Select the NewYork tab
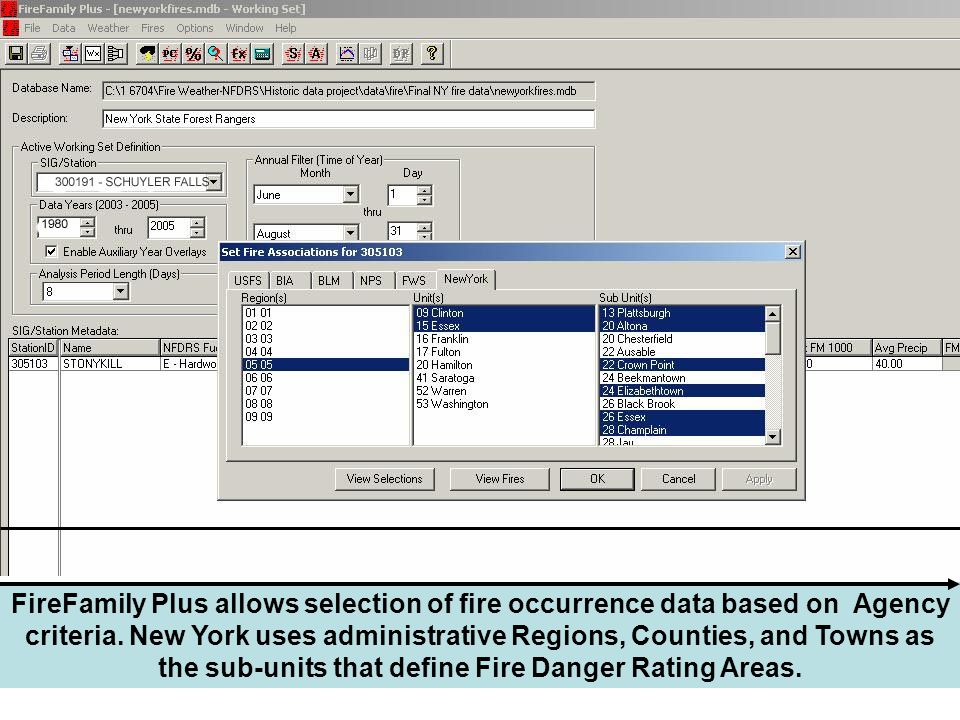Screen dimensions: 960x720 tap(466, 279)
